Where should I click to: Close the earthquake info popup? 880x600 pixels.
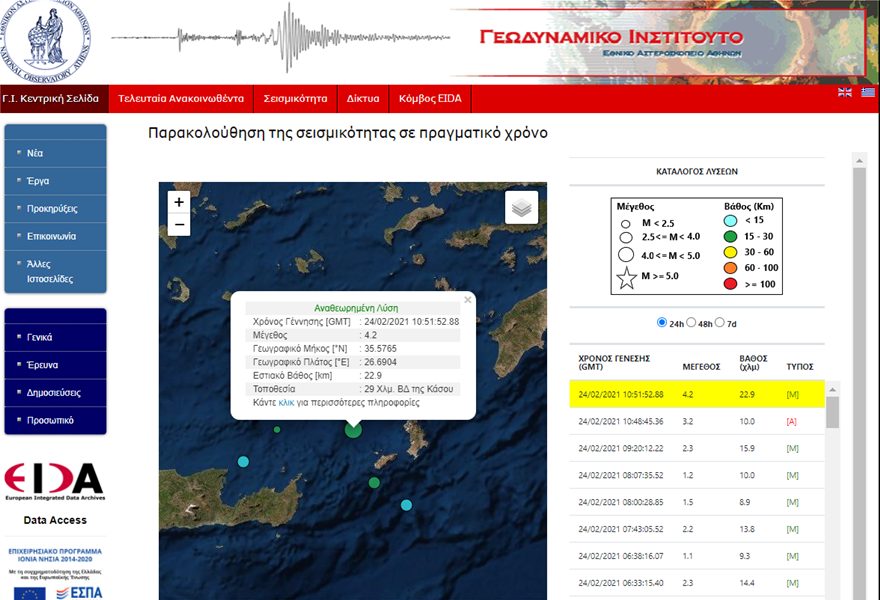tap(467, 300)
